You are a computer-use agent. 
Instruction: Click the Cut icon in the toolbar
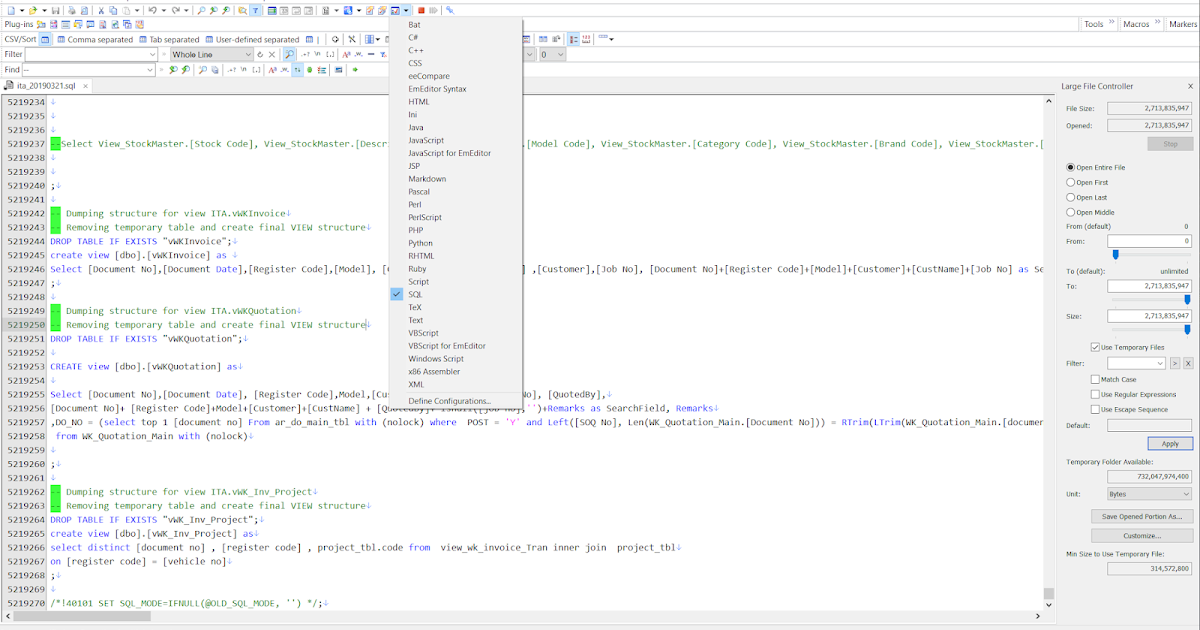tap(100, 10)
